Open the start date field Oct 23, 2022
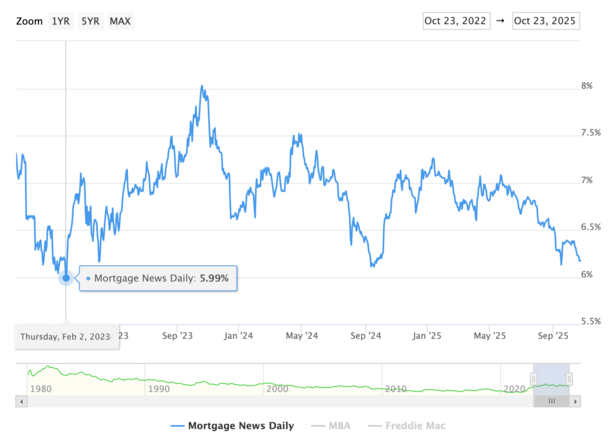 (x=456, y=20)
